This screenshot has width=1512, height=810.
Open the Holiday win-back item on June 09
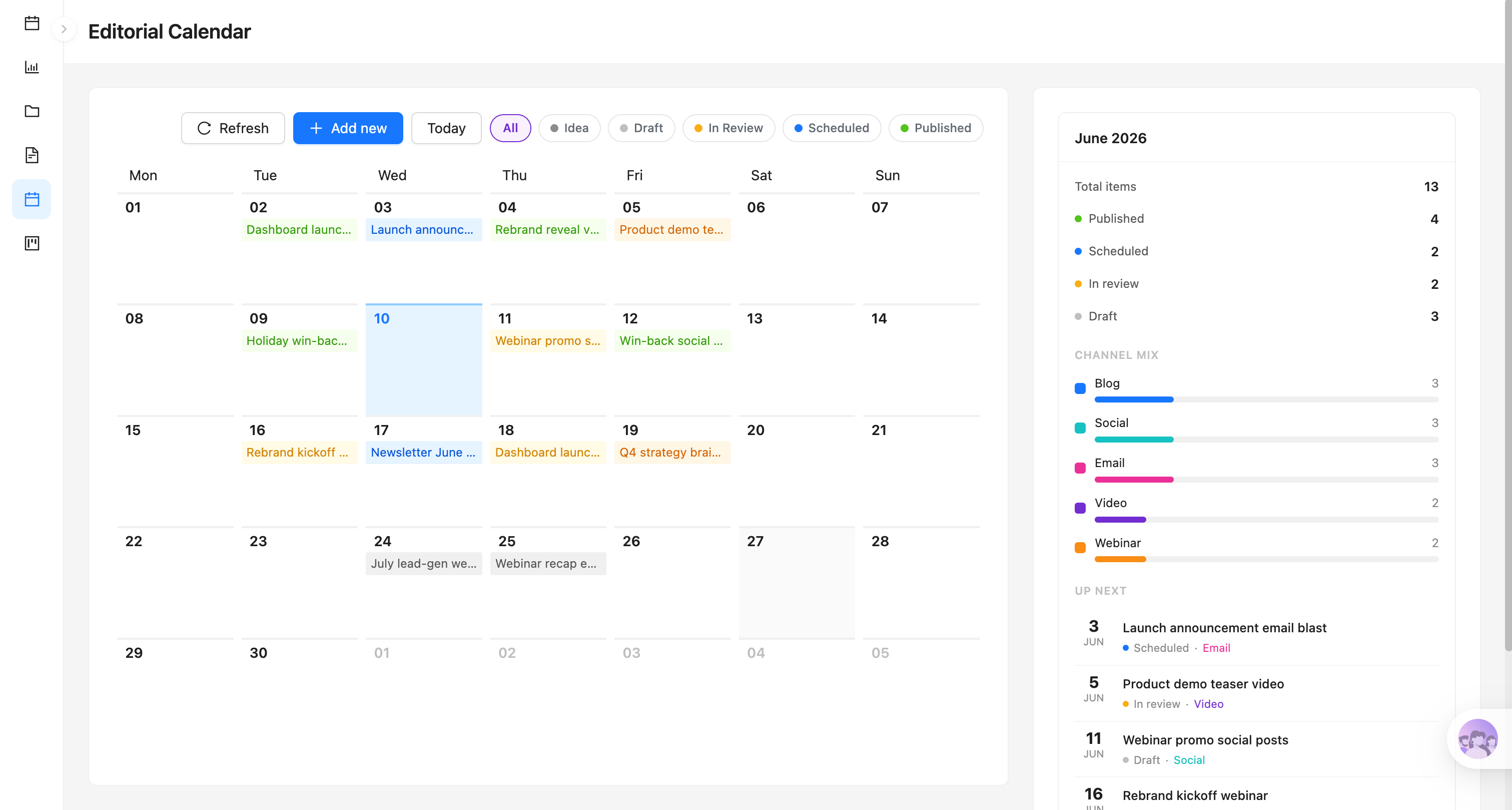tap(299, 341)
